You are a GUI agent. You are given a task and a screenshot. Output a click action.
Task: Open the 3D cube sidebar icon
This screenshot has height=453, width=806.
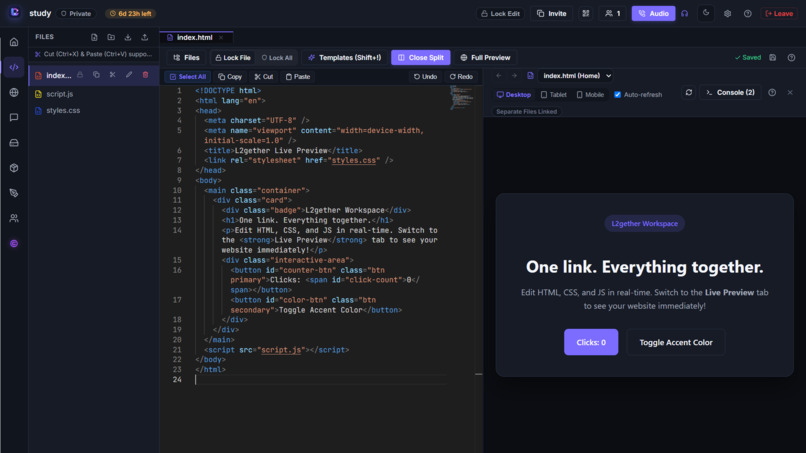pyautogui.click(x=14, y=168)
